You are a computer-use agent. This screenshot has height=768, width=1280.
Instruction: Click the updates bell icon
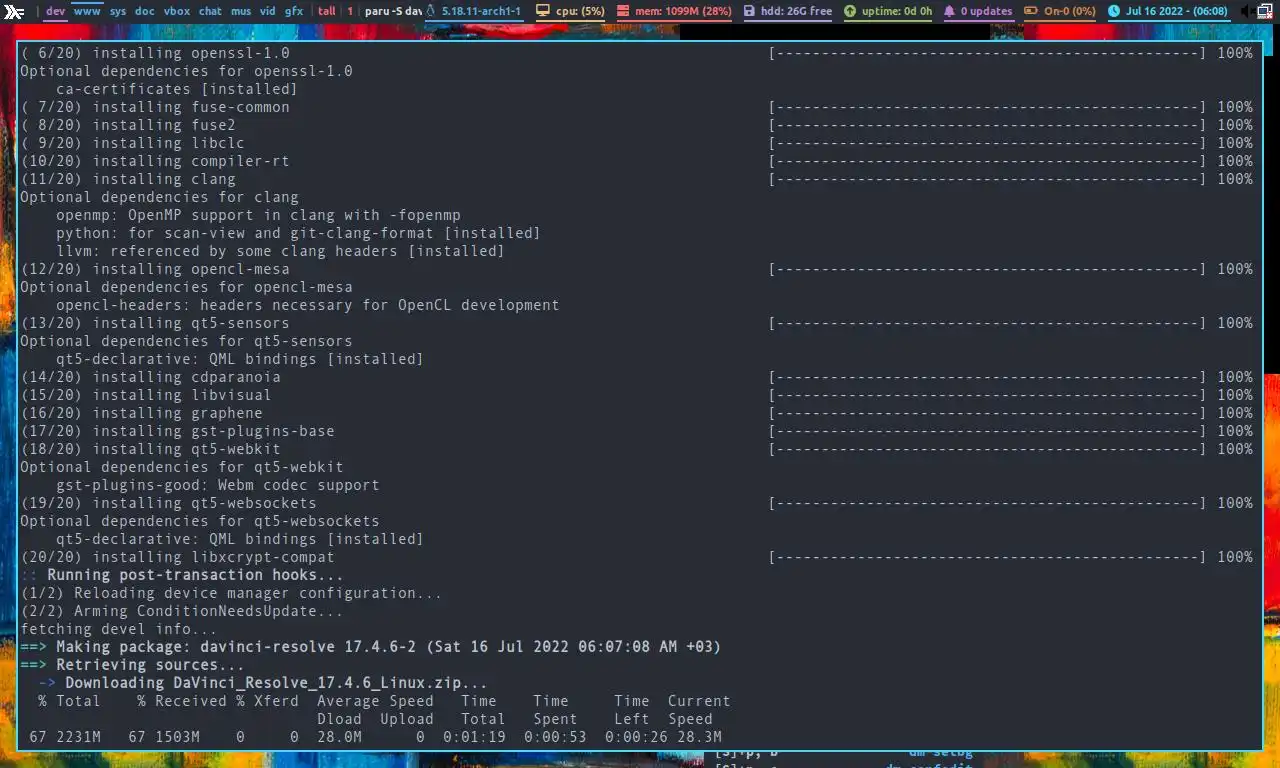(950, 12)
